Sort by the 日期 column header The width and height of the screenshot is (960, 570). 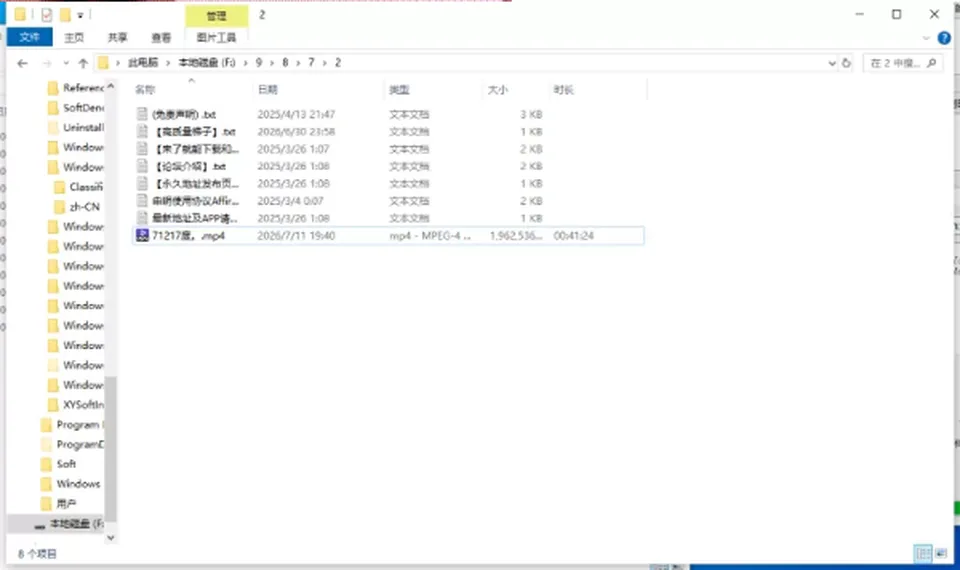(x=318, y=89)
